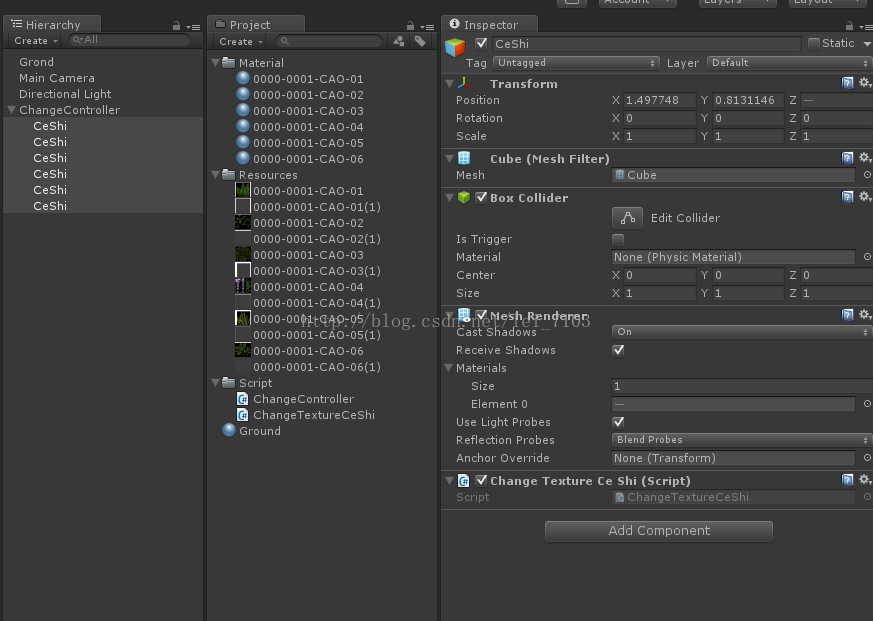Screen dimensions: 873x621
Task: Lock the Project panel
Action: 410,26
